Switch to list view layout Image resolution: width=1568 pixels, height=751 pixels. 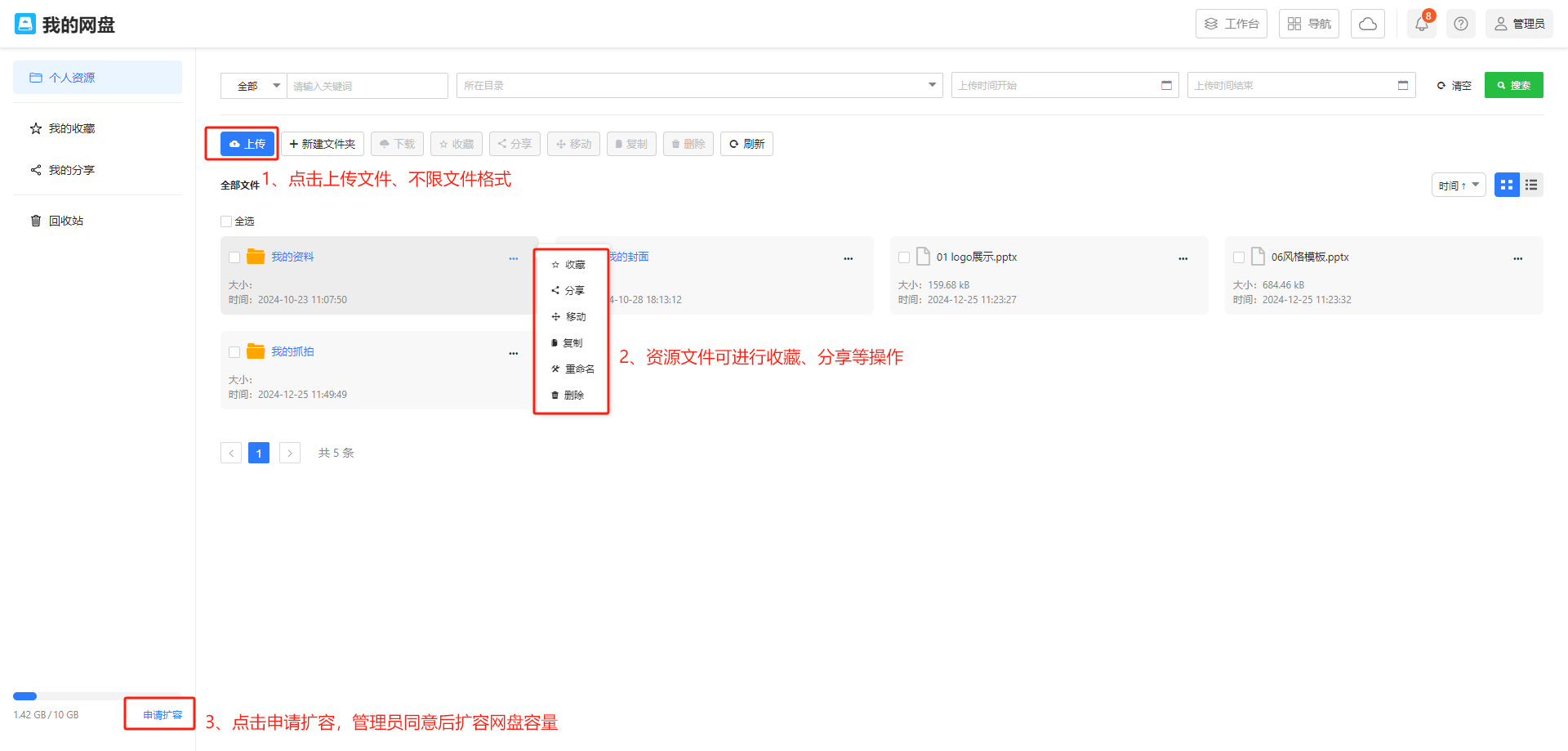pyautogui.click(x=1531, y=186)
